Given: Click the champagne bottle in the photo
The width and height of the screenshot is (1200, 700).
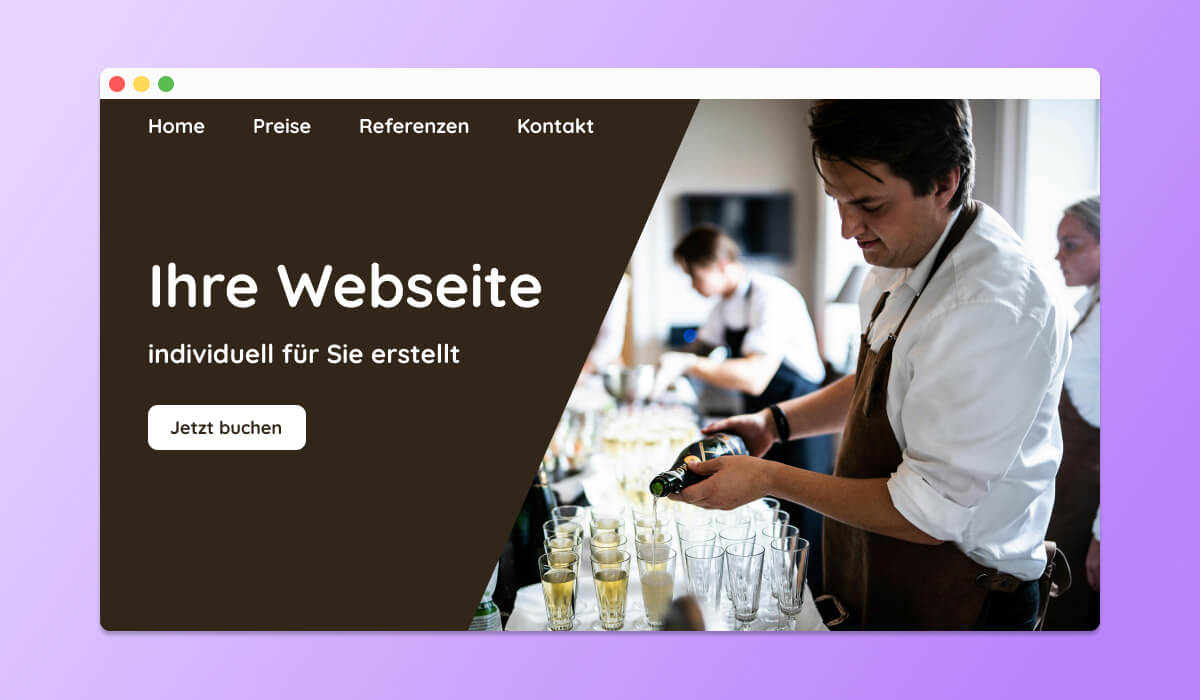Looking at the screenshot, I should (x=698, y=464).
